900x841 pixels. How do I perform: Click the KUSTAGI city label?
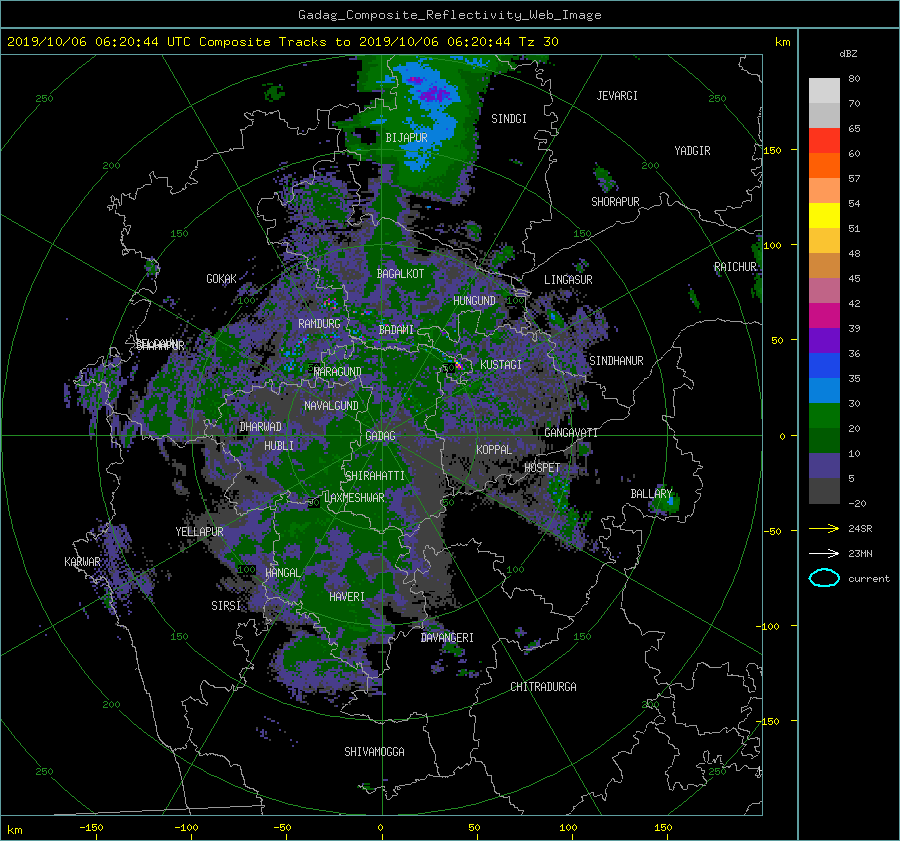point(501,365)
